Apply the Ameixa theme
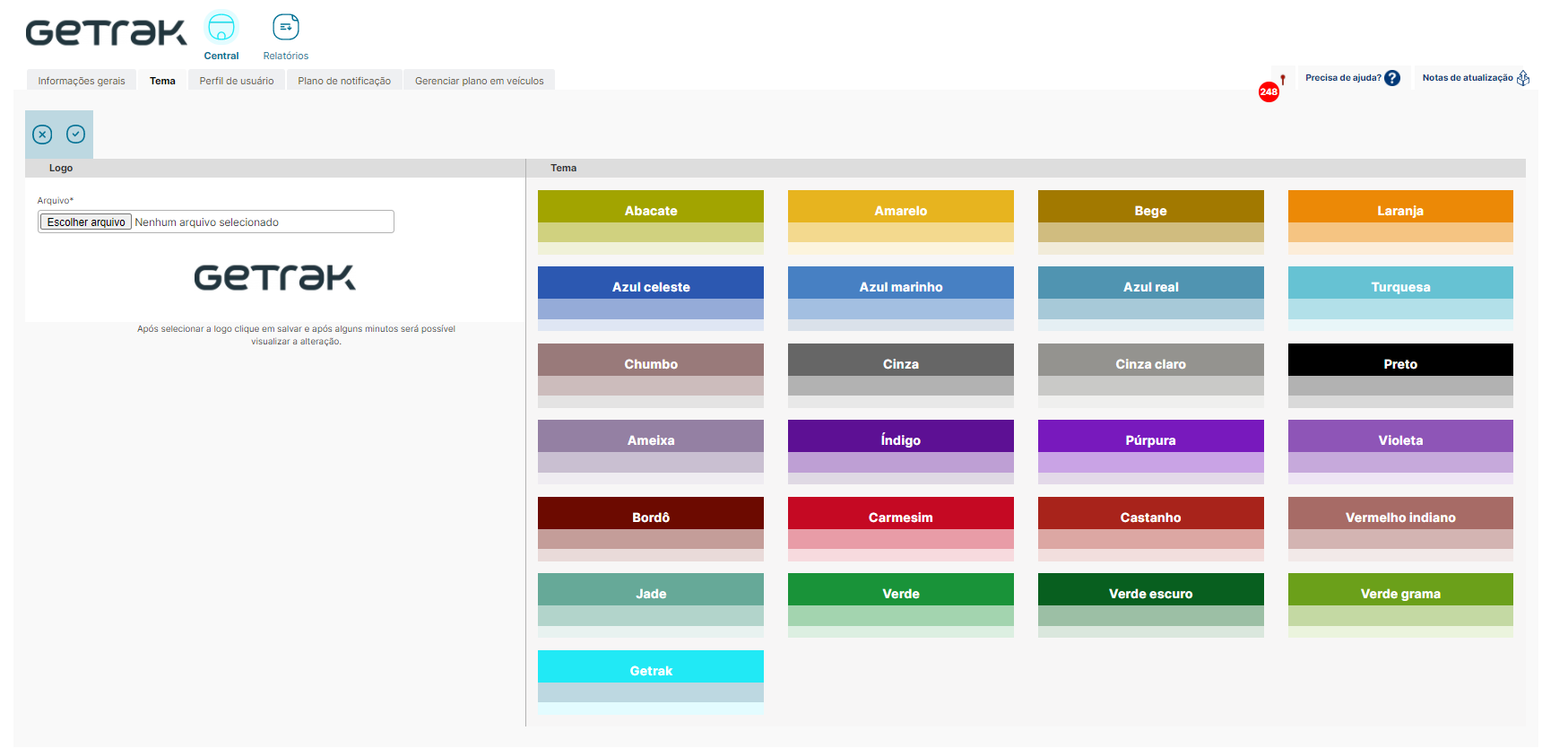This screenshot has width=1568, height=748. click(x=651, y=452)
